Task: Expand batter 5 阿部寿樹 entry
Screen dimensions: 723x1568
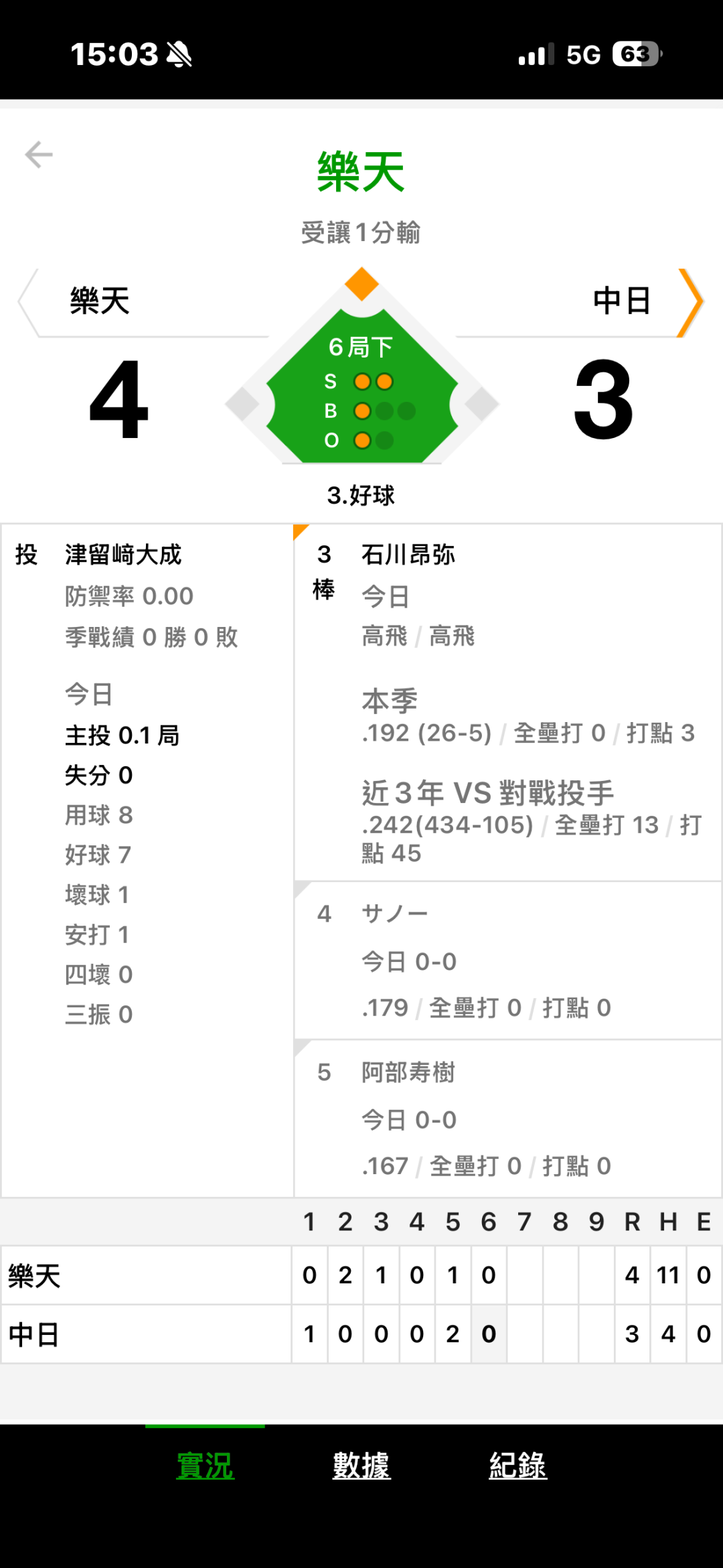Action: [507, 1119]
